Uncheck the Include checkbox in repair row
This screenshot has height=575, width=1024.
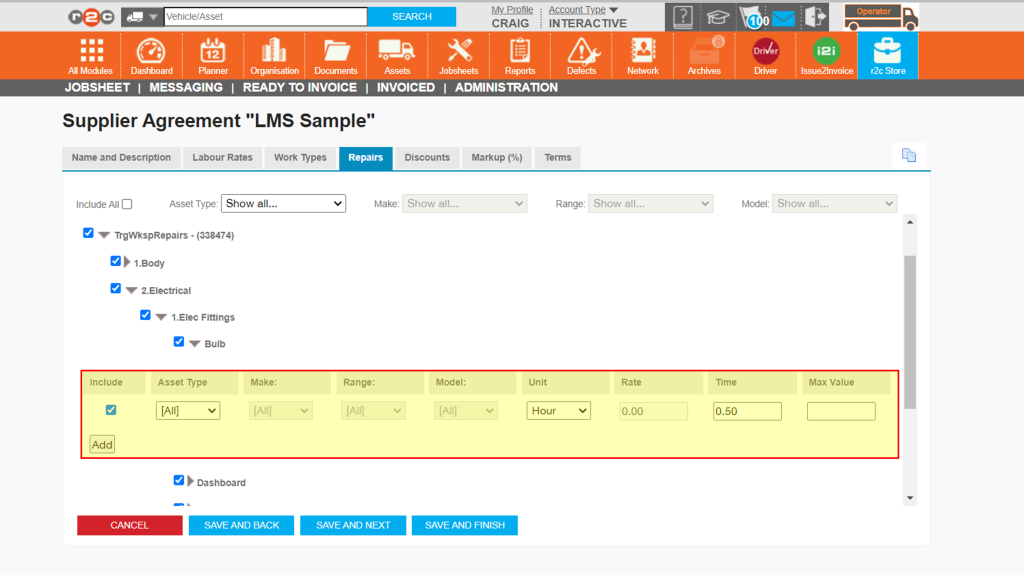point(111,410)
